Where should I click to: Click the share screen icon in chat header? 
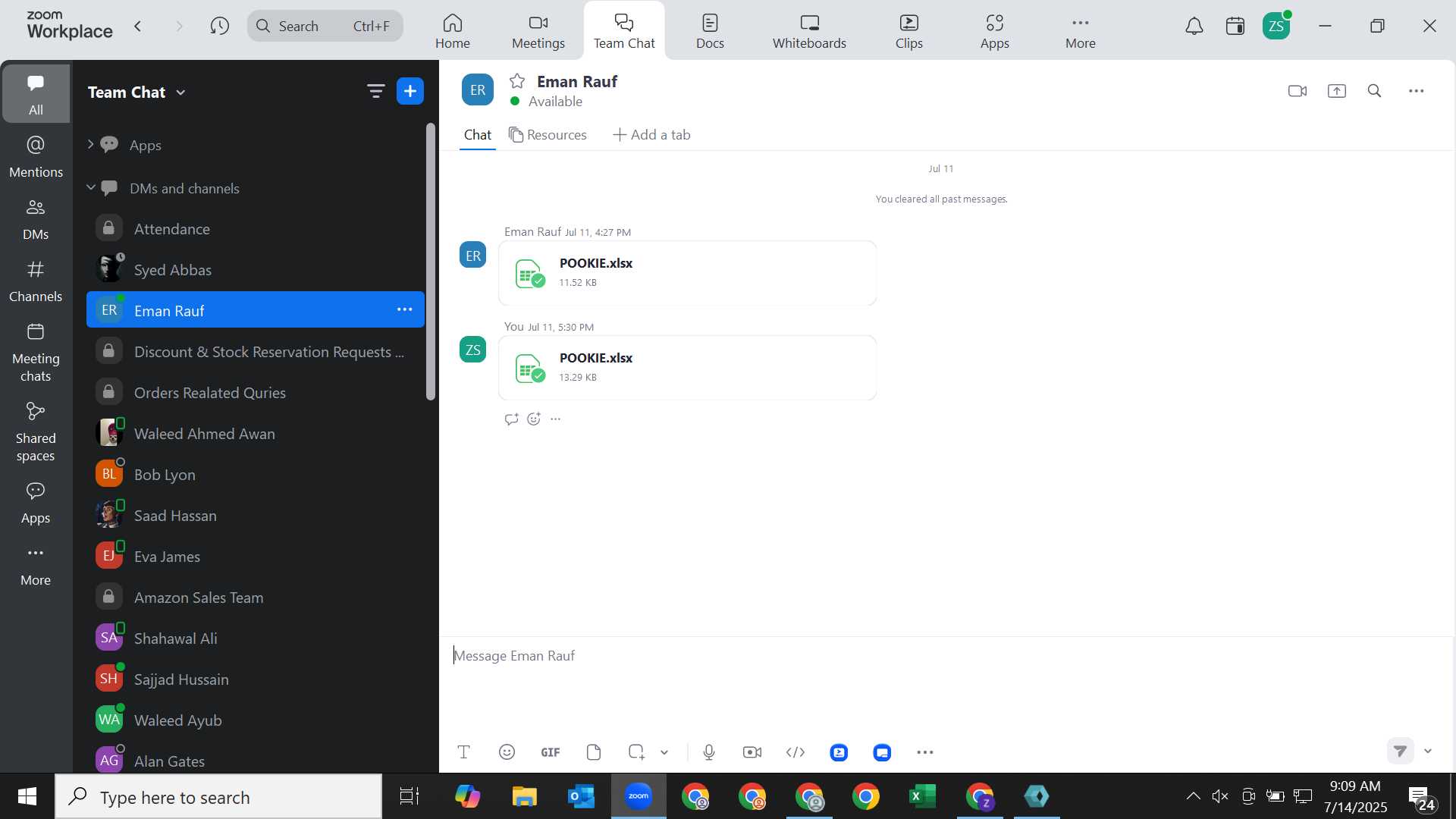1337,91
